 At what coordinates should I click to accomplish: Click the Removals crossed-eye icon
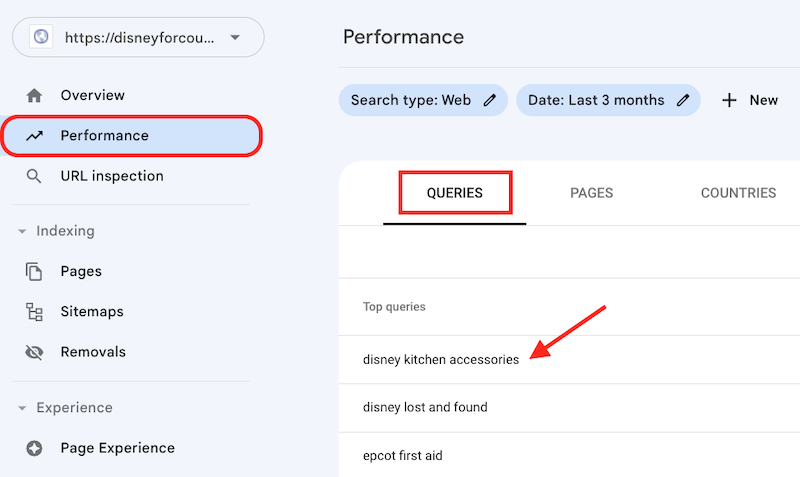click(x=35, y=352)
